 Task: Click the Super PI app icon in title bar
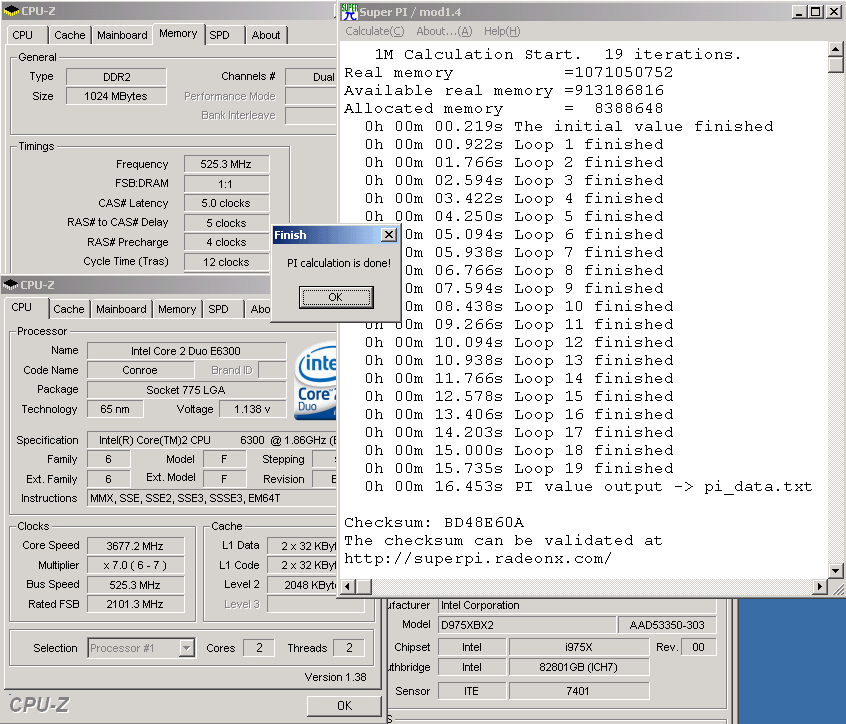pos(350,11)
